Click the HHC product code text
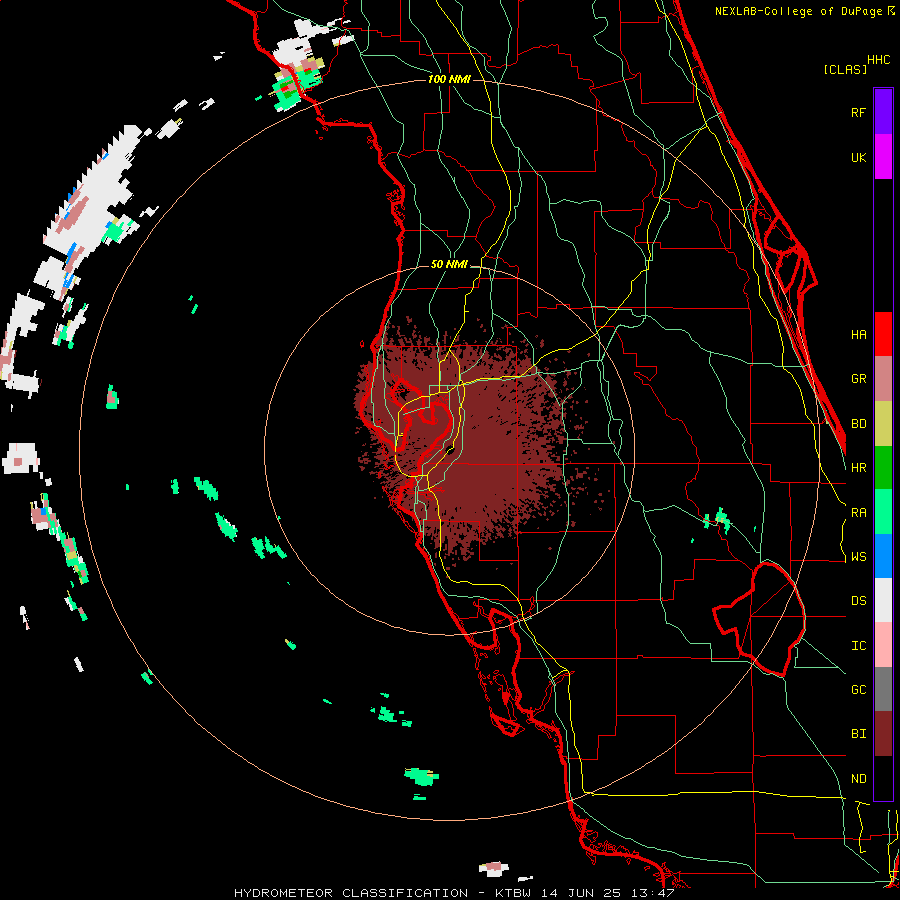The width and height of the screenshot is (900, 900). tap(879, 60)
